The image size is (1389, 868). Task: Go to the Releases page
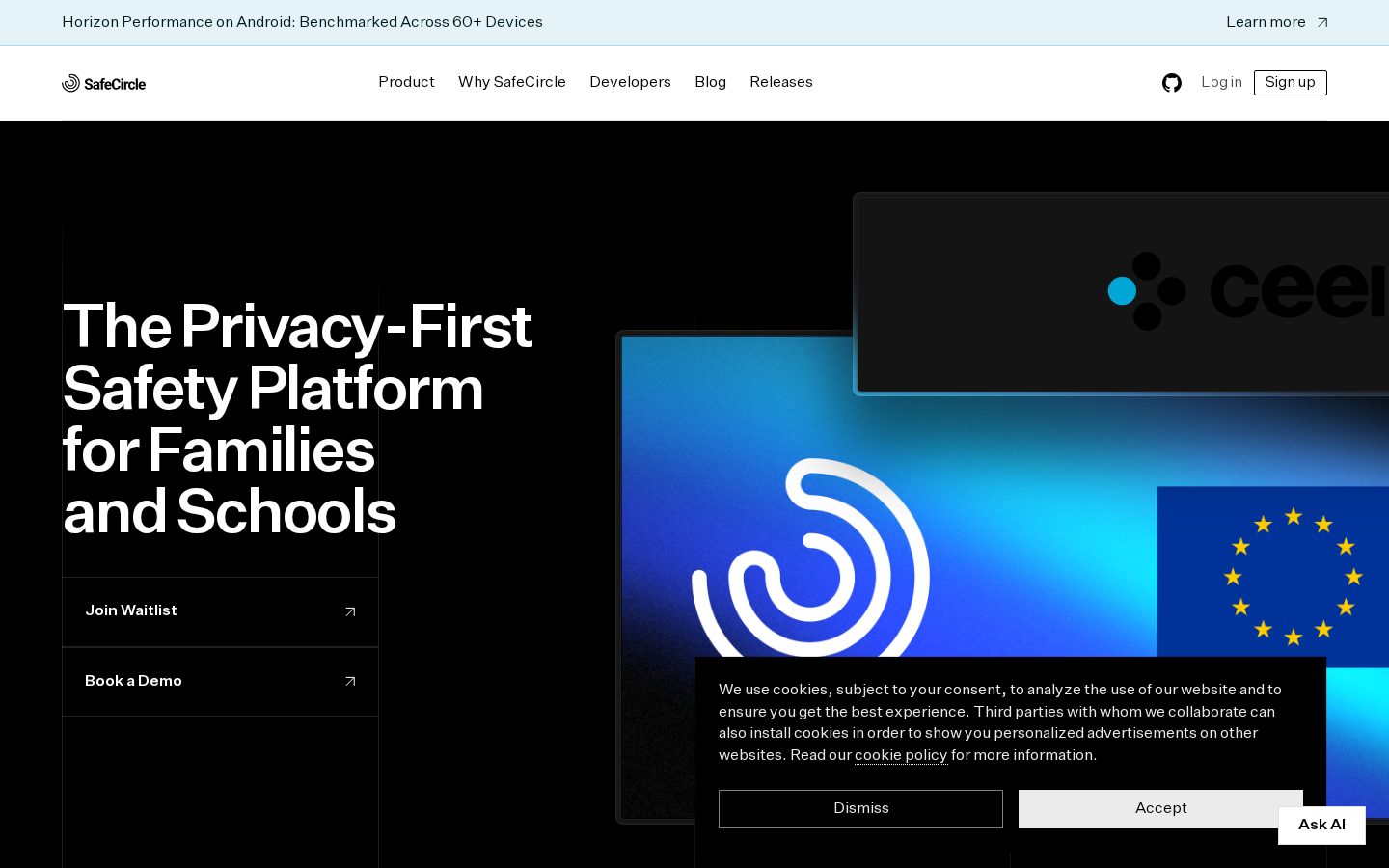pyautogui.click(x=781, y=82)
